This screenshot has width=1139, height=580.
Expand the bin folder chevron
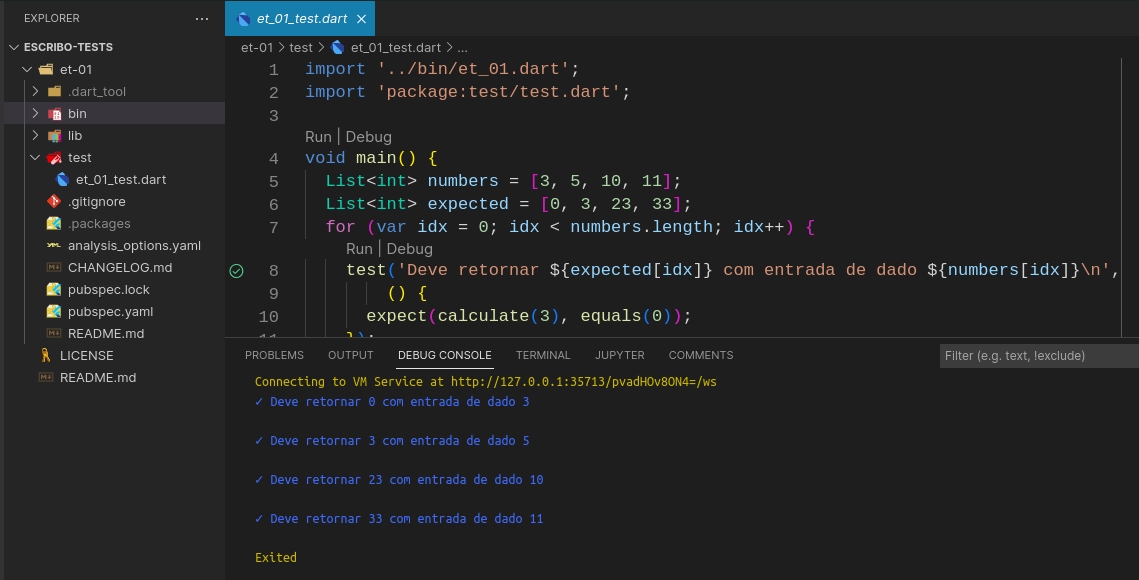[x=35, y=113]
